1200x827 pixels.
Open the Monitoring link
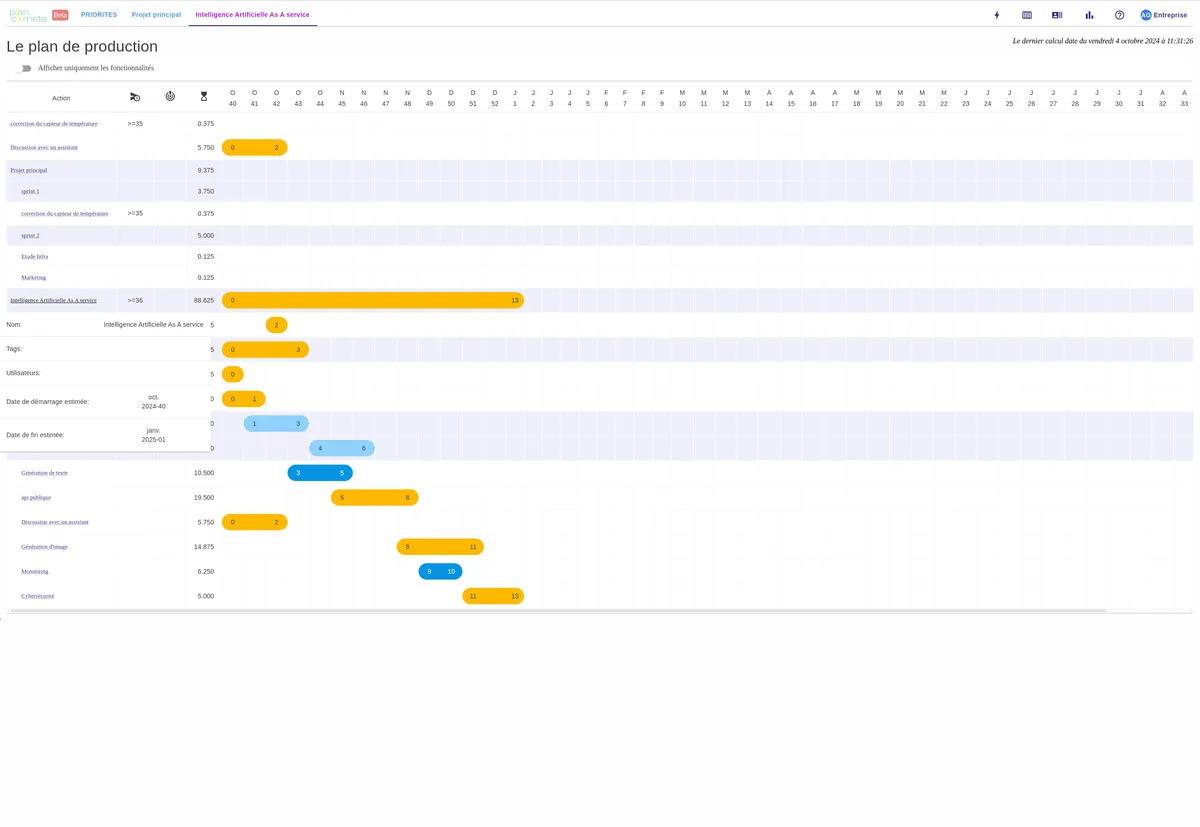[34, 571]
